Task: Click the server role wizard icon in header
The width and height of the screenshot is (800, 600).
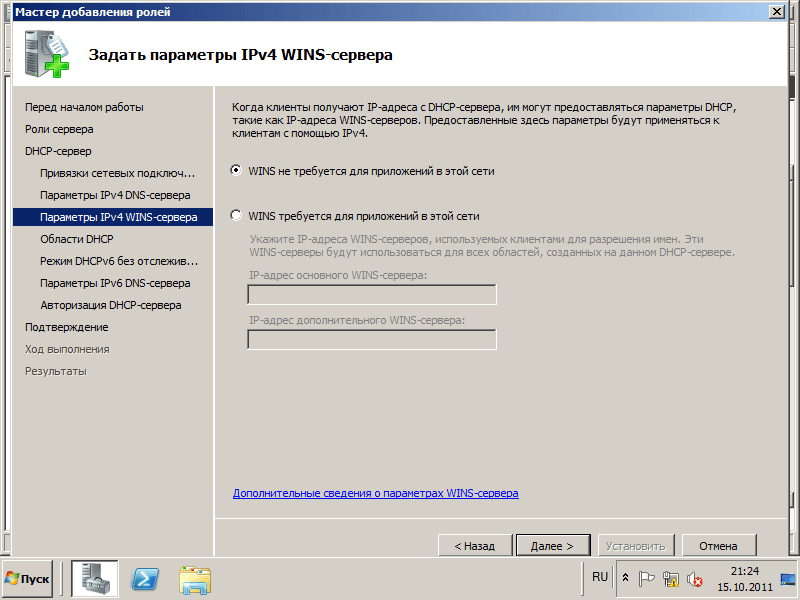Action: click(x=46, y=54)
